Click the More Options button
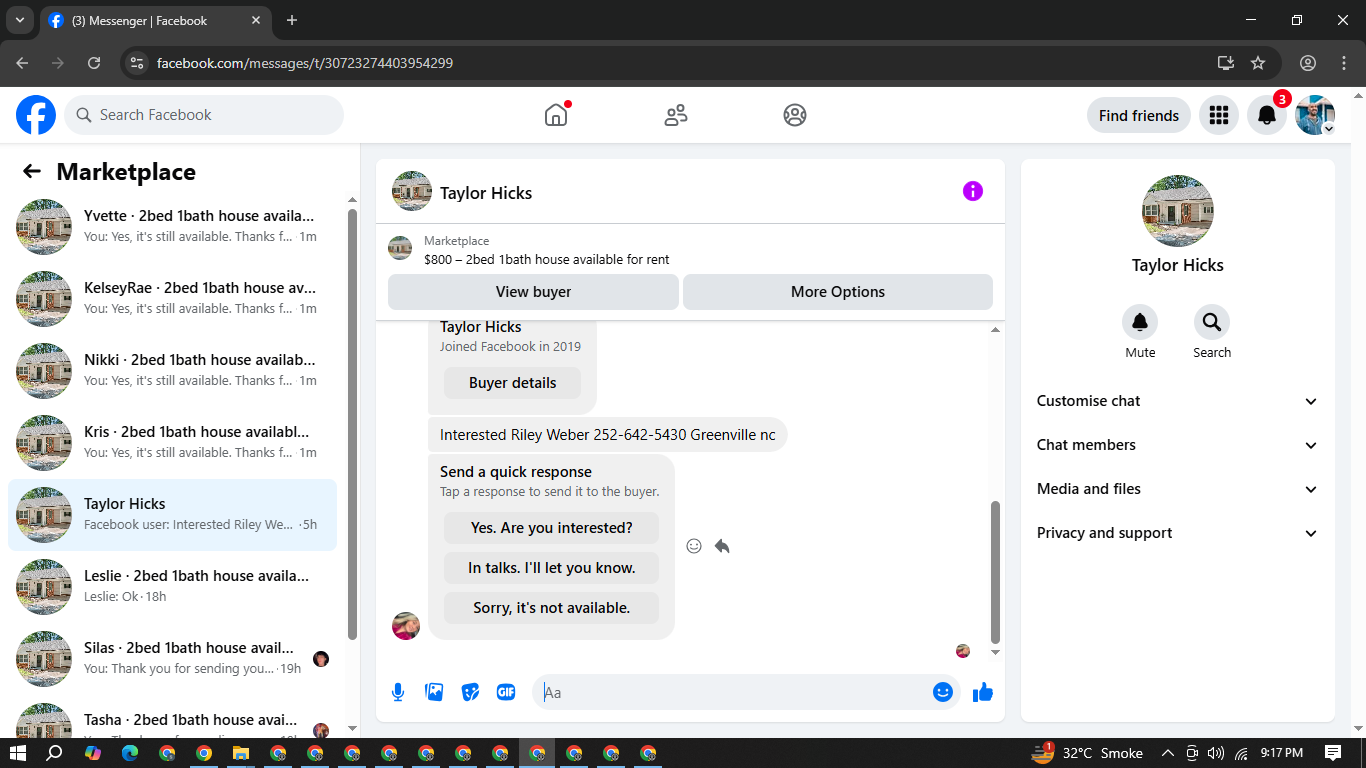 (x=838, y=292)
